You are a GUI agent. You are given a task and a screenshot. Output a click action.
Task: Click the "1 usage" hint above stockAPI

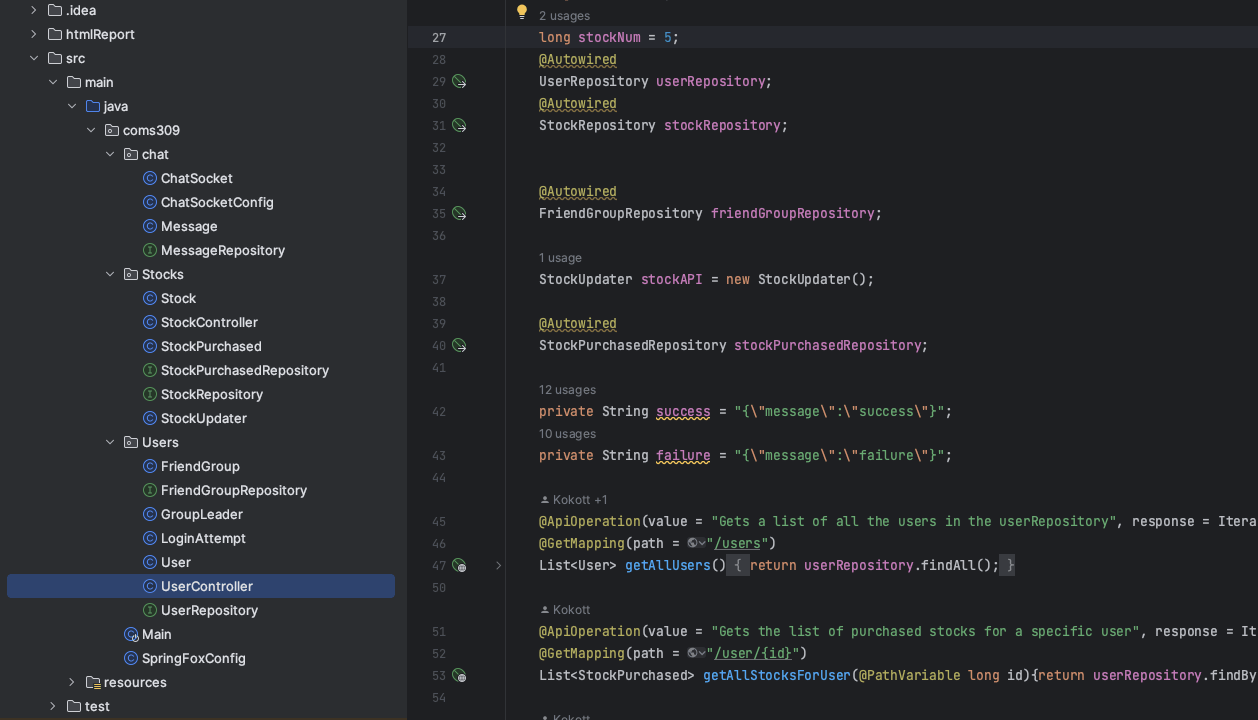560,258
